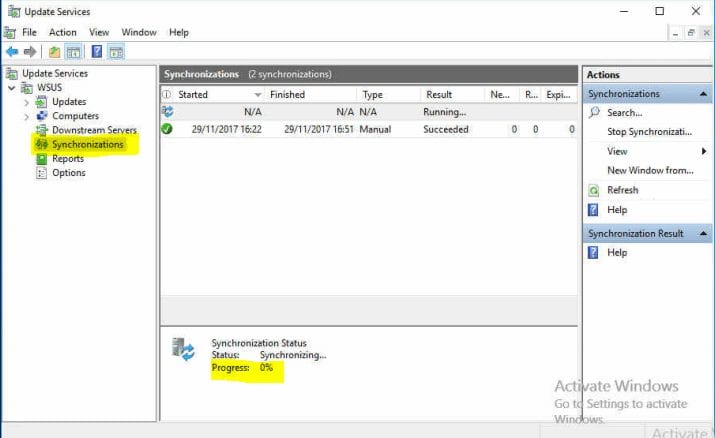Select Reports in the console tree
This screenshot has height=438, width=715.
(x=68, y=159)
